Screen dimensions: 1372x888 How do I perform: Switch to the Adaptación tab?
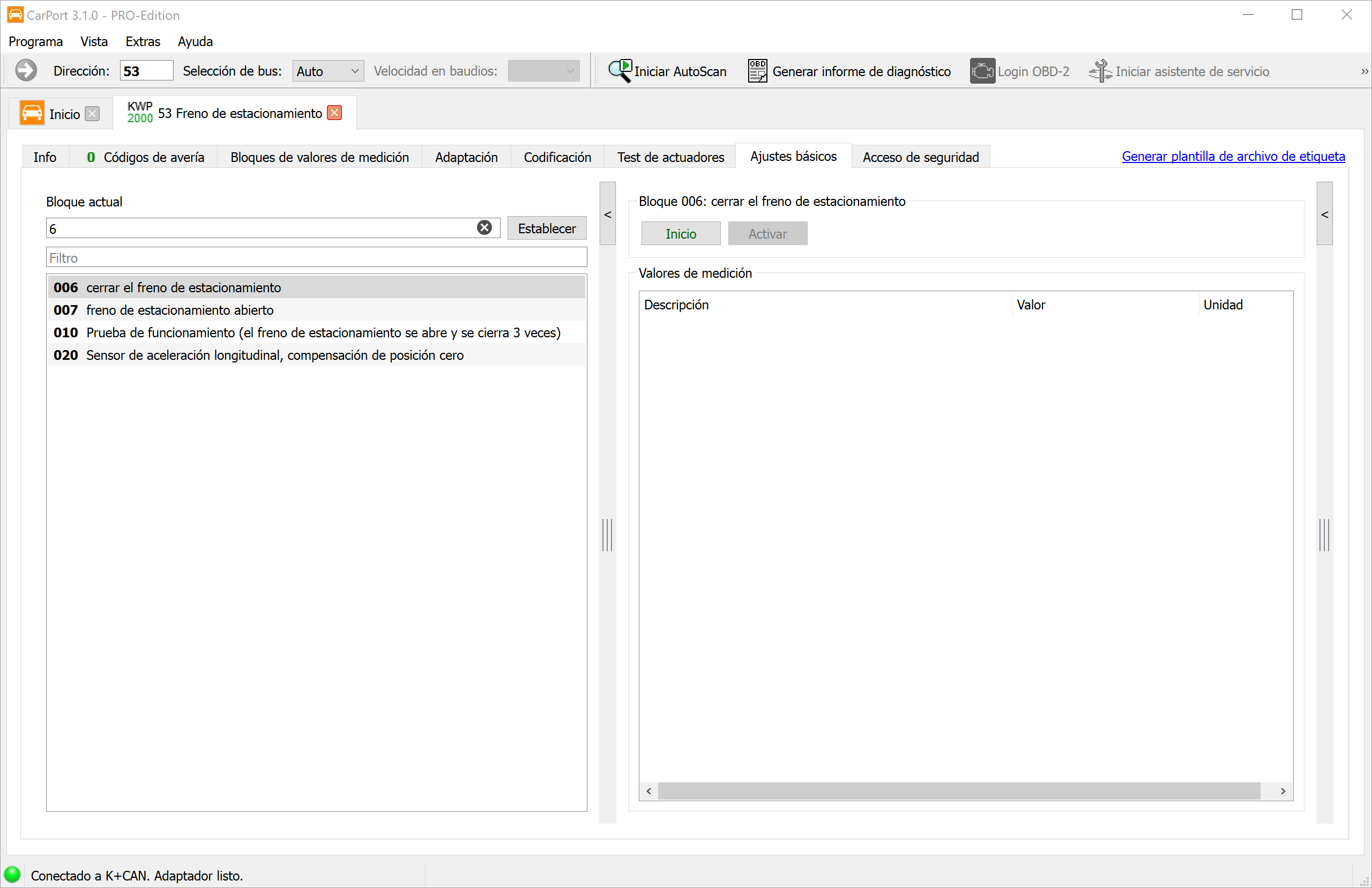(466, 157)
